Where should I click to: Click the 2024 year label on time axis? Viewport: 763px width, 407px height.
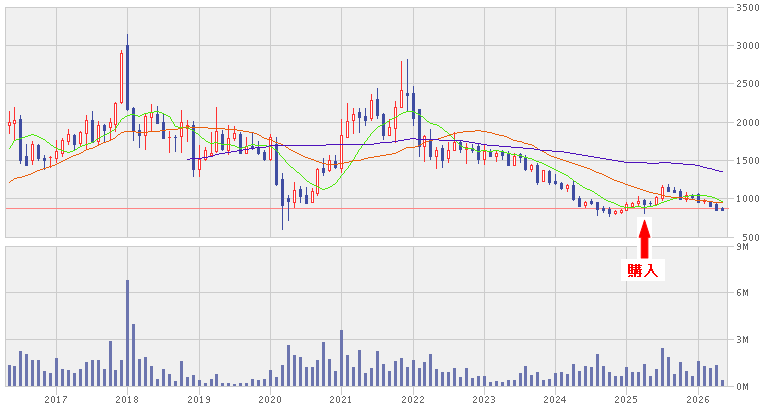pyautogui.click(x=555, y=400)
